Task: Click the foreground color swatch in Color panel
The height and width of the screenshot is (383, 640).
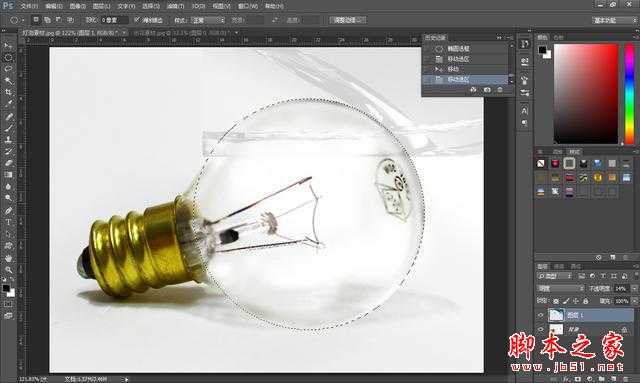Action: pos(542,50)
